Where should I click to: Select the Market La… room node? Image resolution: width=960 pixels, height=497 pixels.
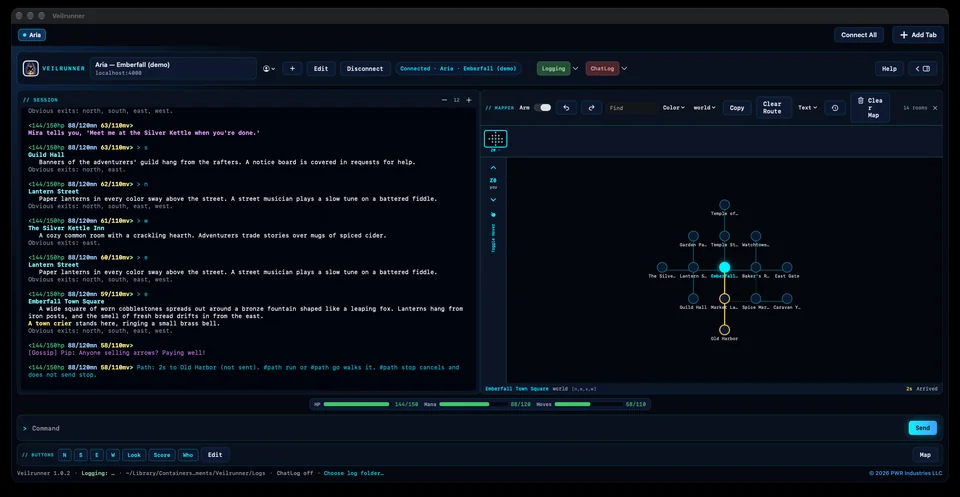click(724, 299)
